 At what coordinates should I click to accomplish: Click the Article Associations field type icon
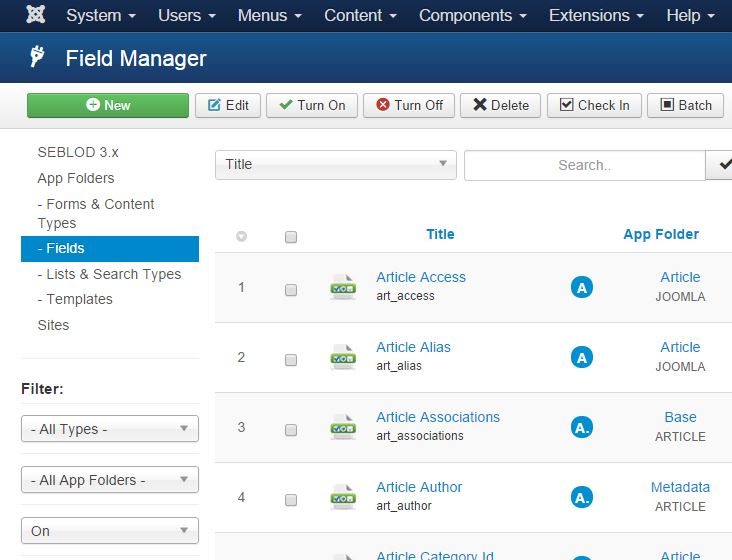343,427
